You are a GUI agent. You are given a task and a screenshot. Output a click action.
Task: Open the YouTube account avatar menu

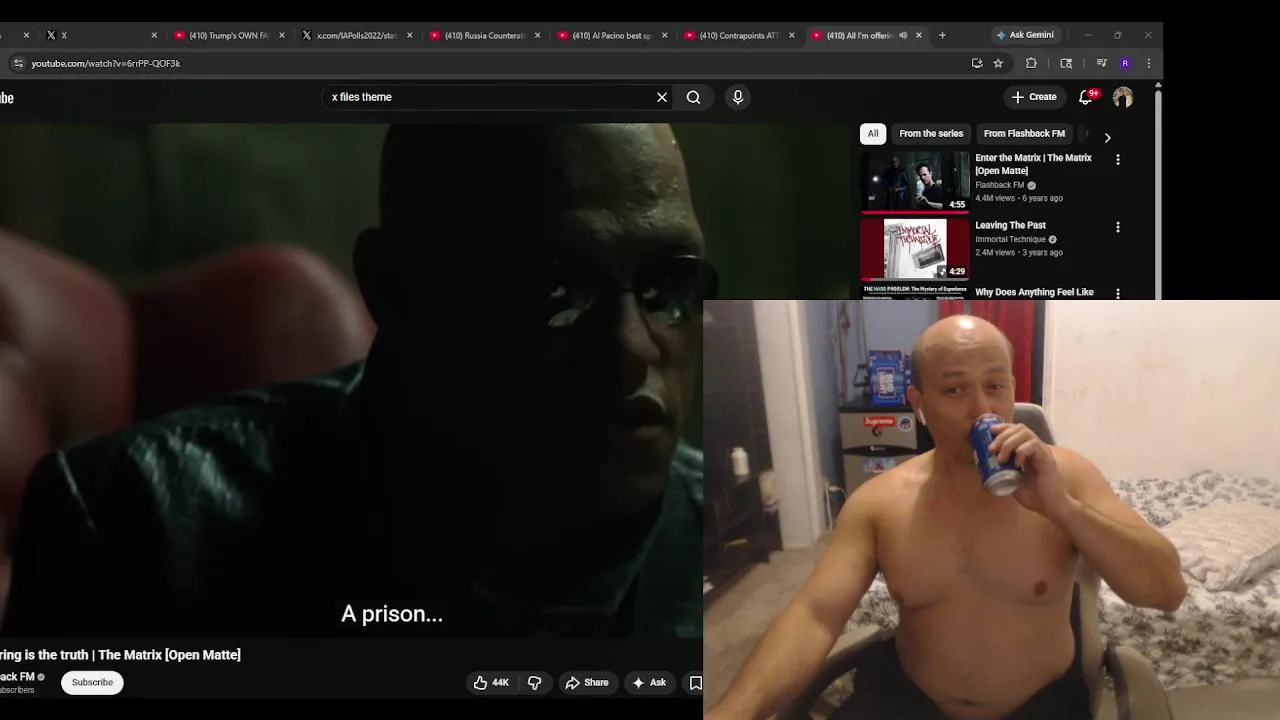coord(1123,97)
